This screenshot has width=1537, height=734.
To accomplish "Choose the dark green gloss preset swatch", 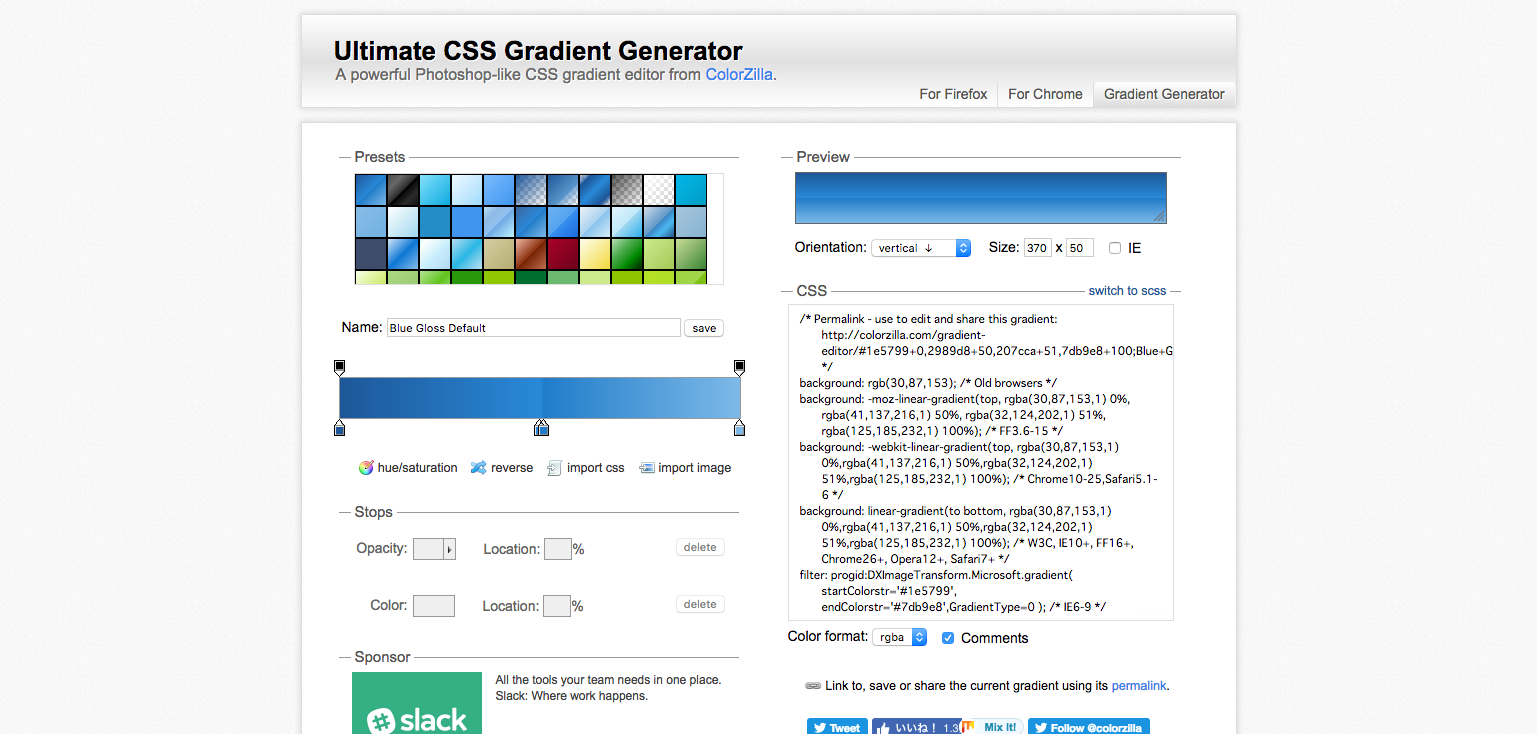I will pos(627,254).
